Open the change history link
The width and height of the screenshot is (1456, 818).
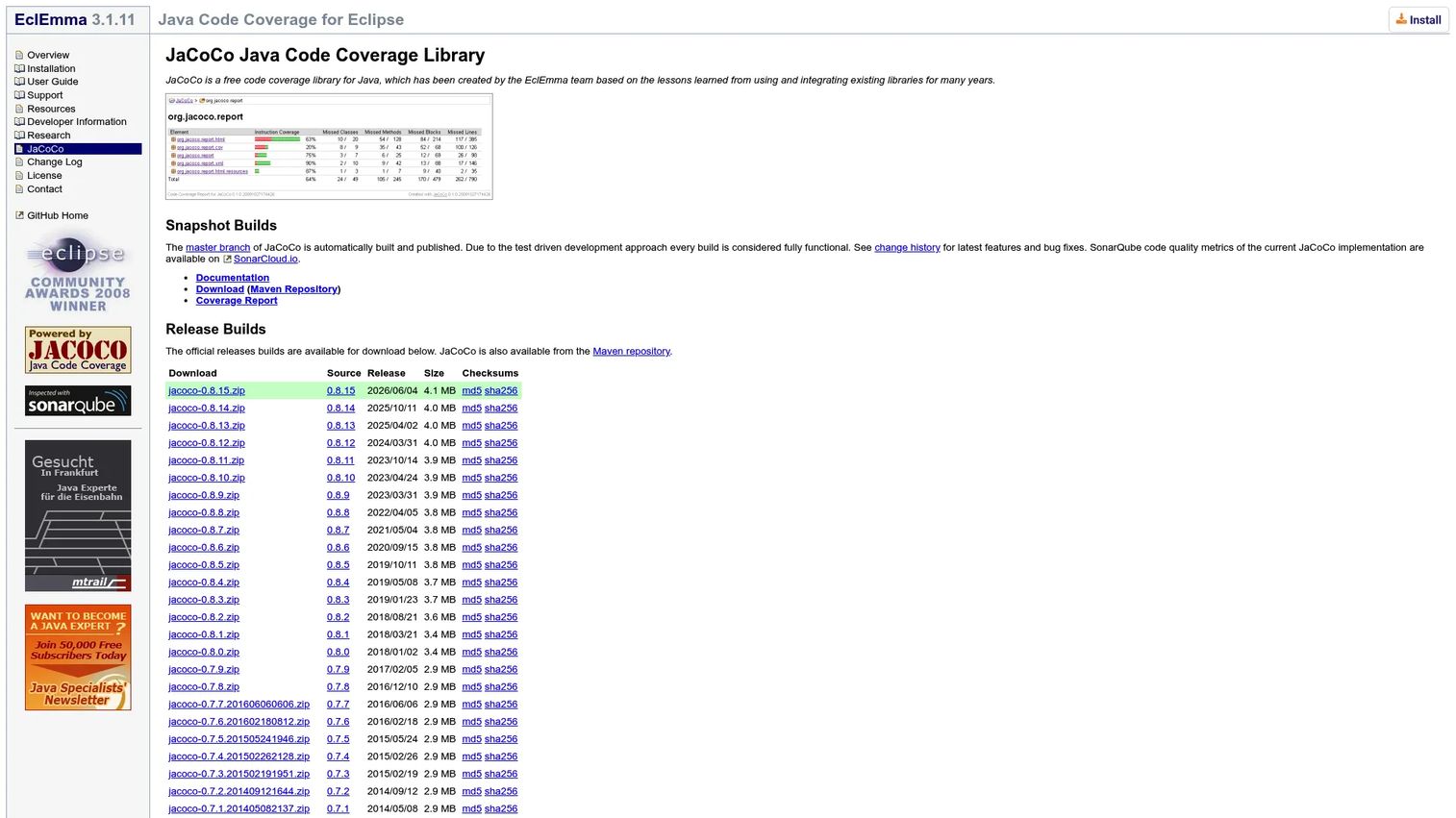pyautogui.click(x=907, y=248)
